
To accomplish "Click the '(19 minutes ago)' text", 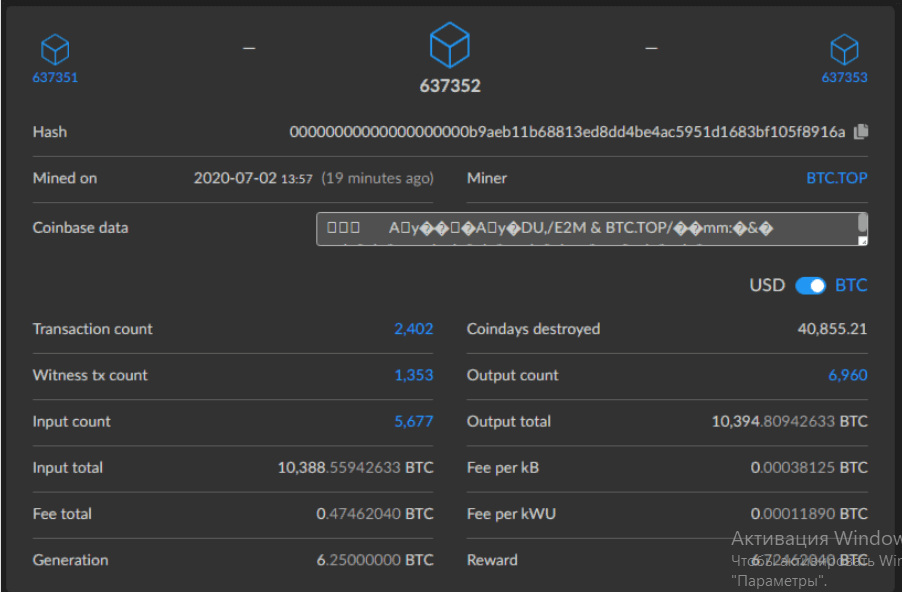I will 377,178.
